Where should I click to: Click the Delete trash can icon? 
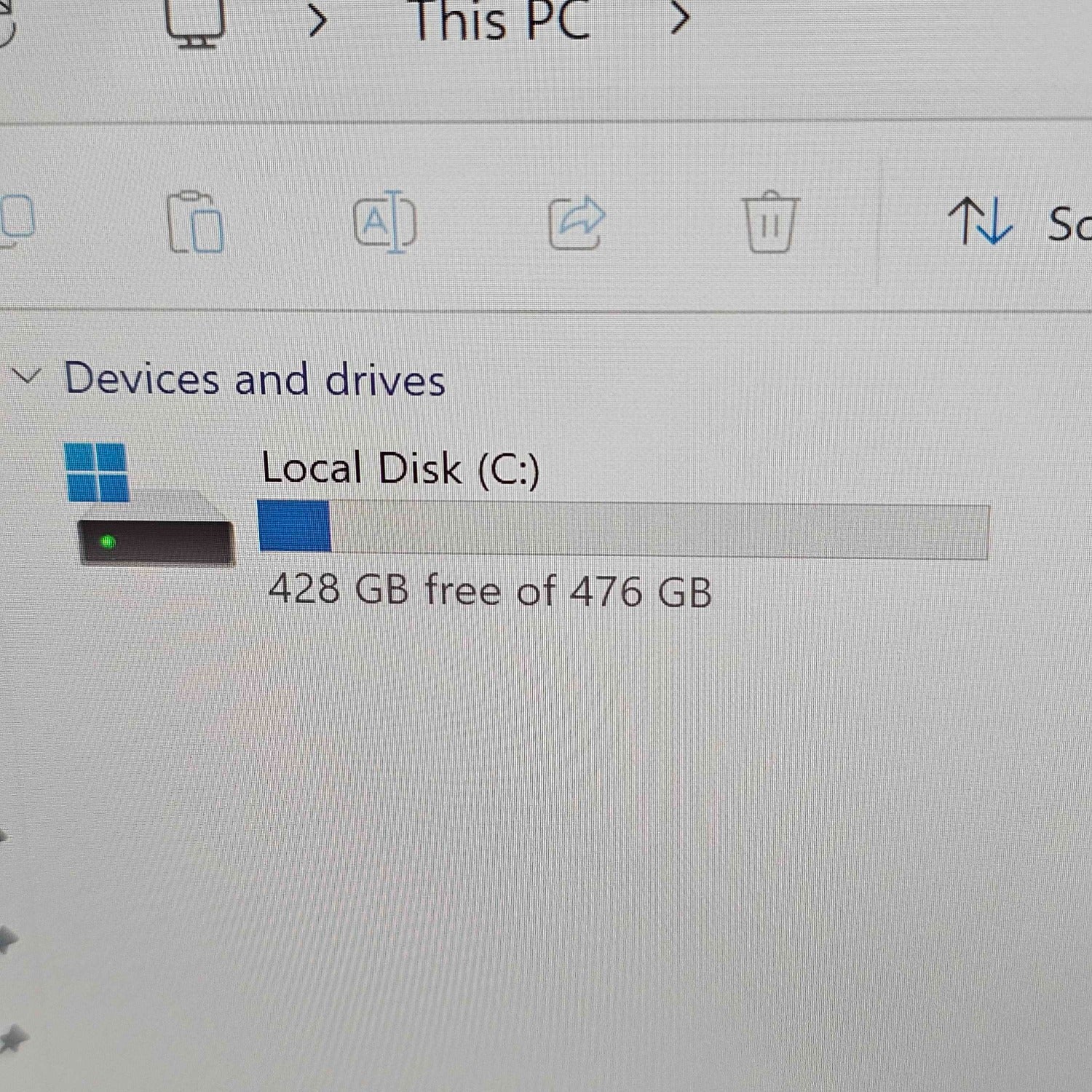(x=770, y=222)
